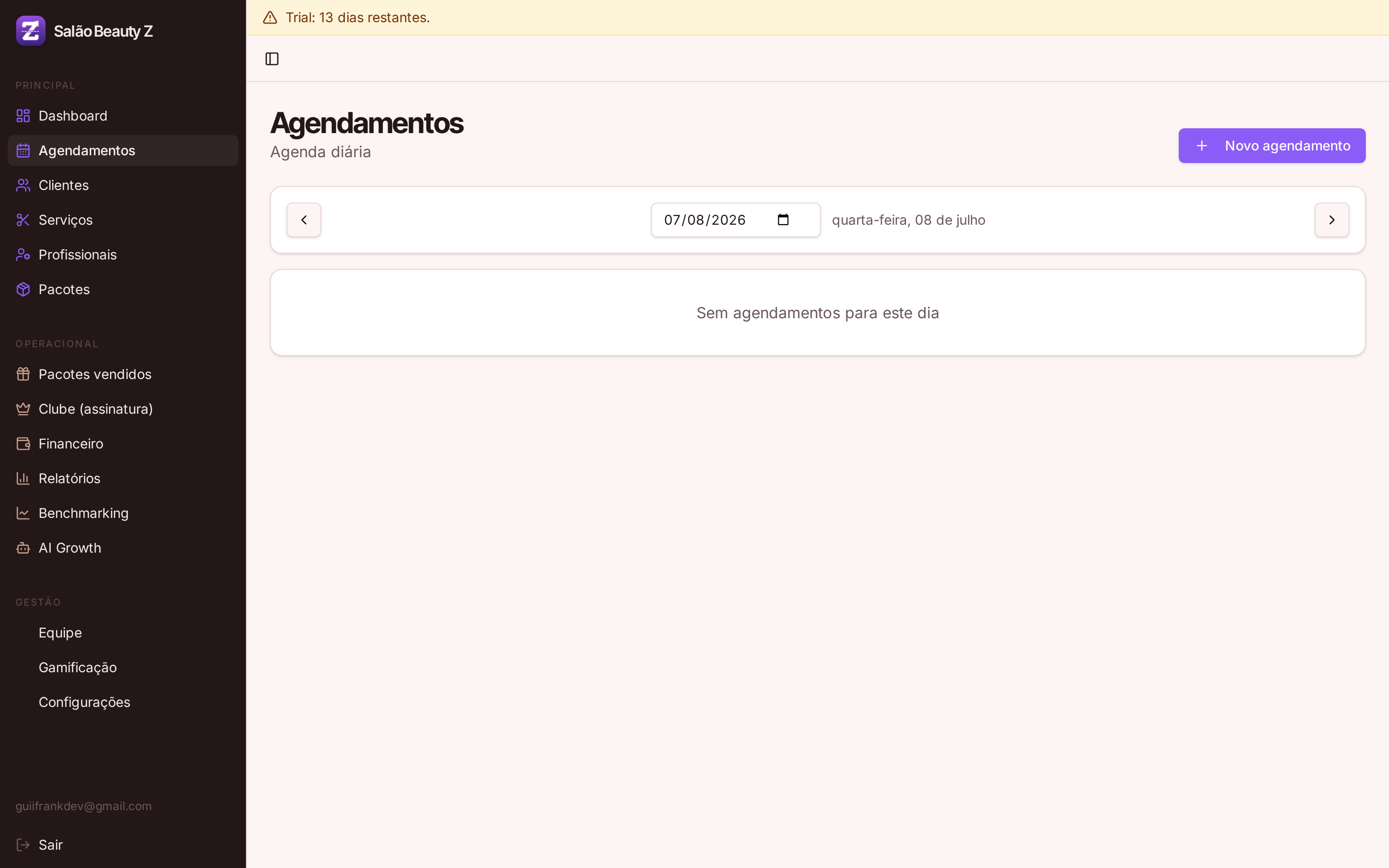Click the Salão Beauty Z logo icon

pyautogui.click(x=30, y=31)
